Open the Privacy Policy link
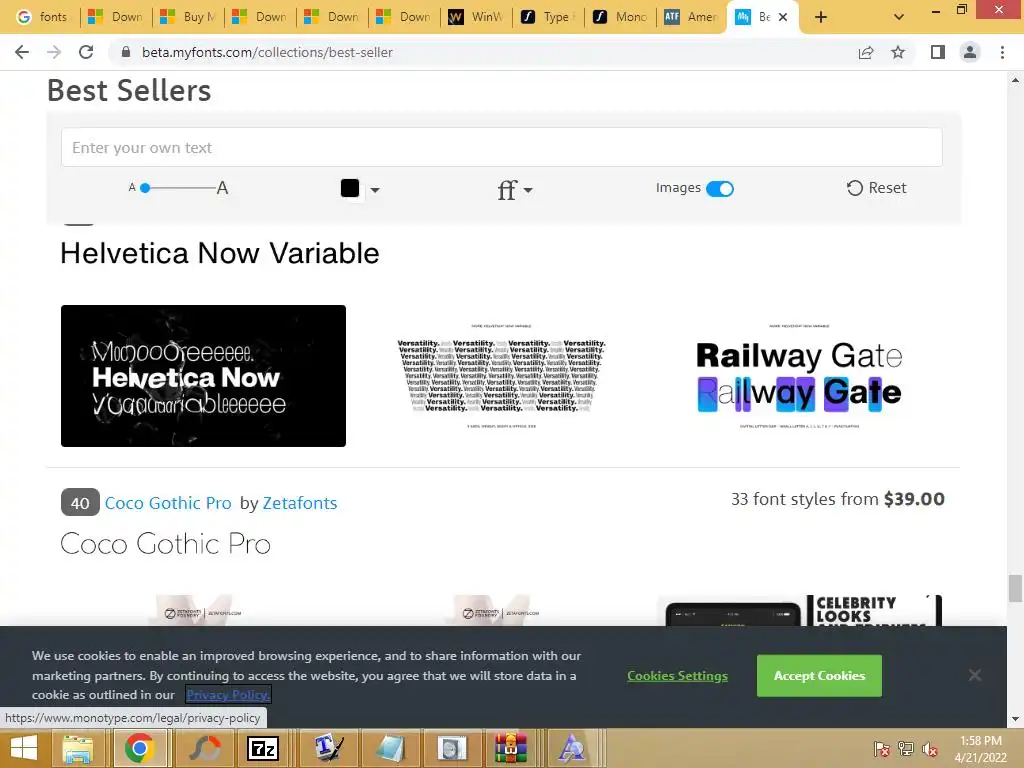 228,695
